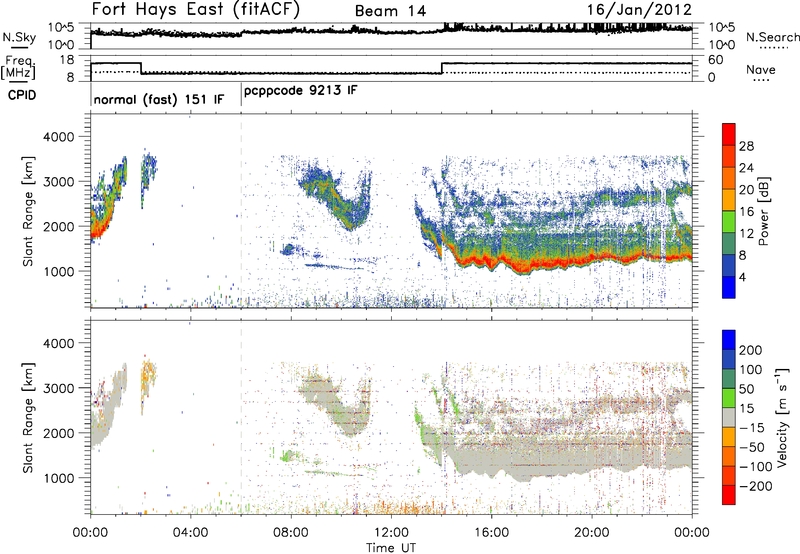This screenshot has height=554, width=800.
Task: Click the dashed CPID change line in power panel
Action: [x=241, y=211]
